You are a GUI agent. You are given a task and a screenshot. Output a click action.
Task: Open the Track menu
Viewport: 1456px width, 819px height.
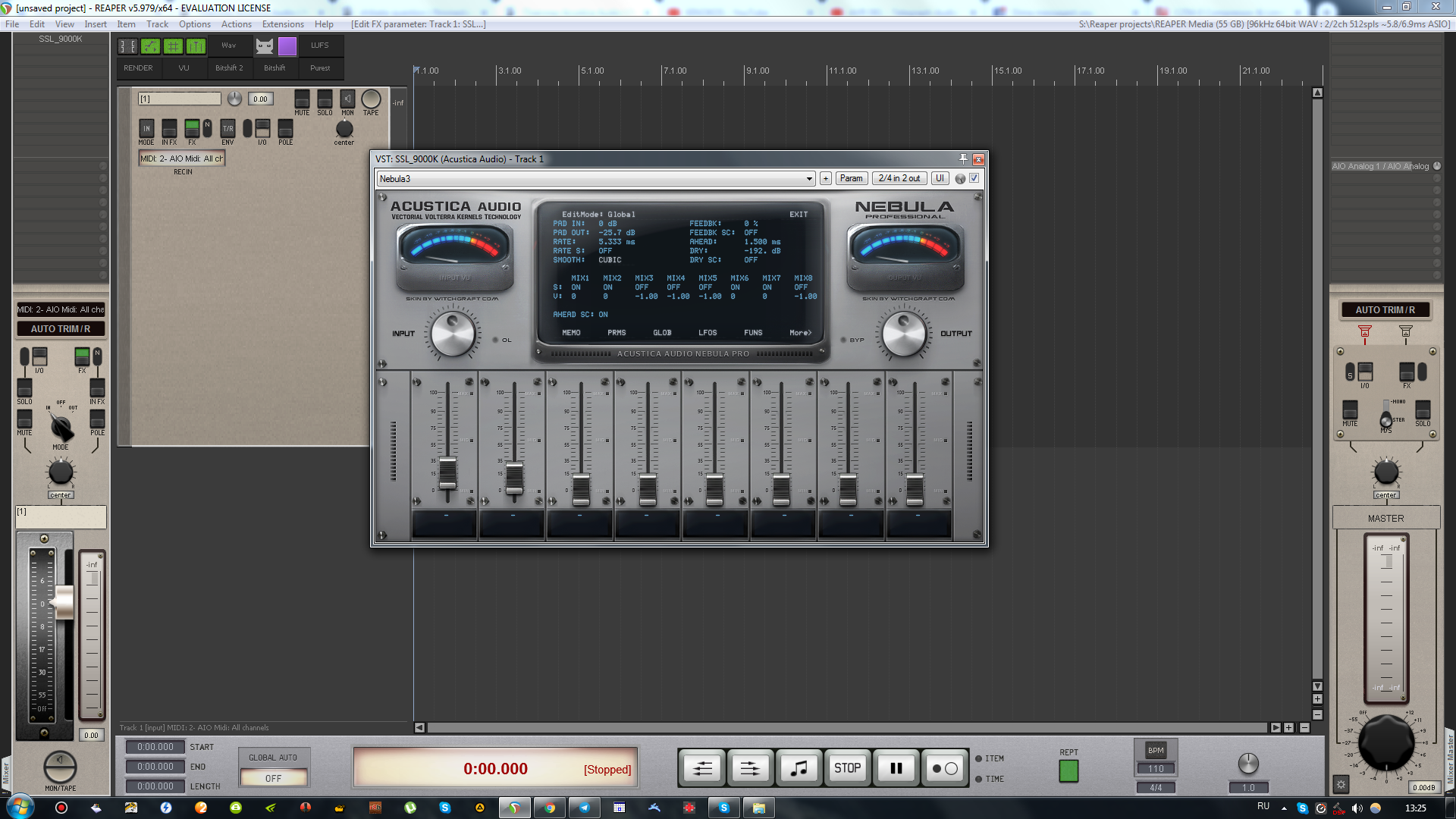(157, 24)
